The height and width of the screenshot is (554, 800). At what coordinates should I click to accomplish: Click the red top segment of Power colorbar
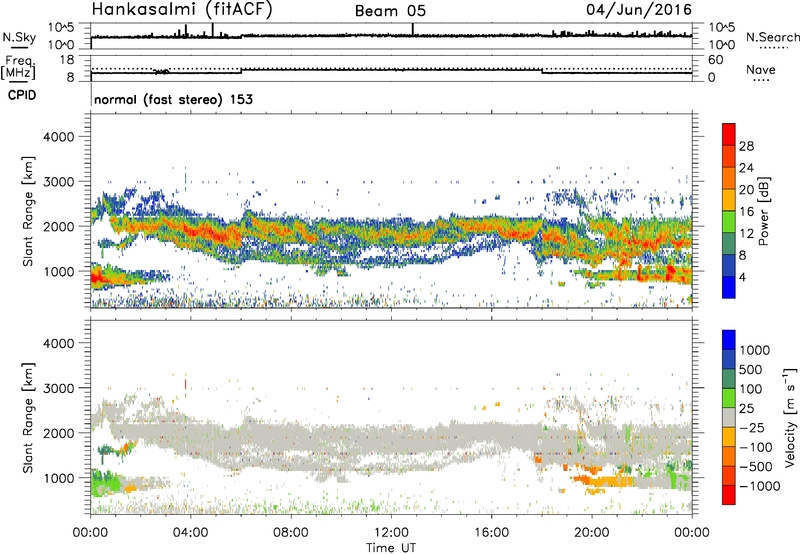coord(729,135)
